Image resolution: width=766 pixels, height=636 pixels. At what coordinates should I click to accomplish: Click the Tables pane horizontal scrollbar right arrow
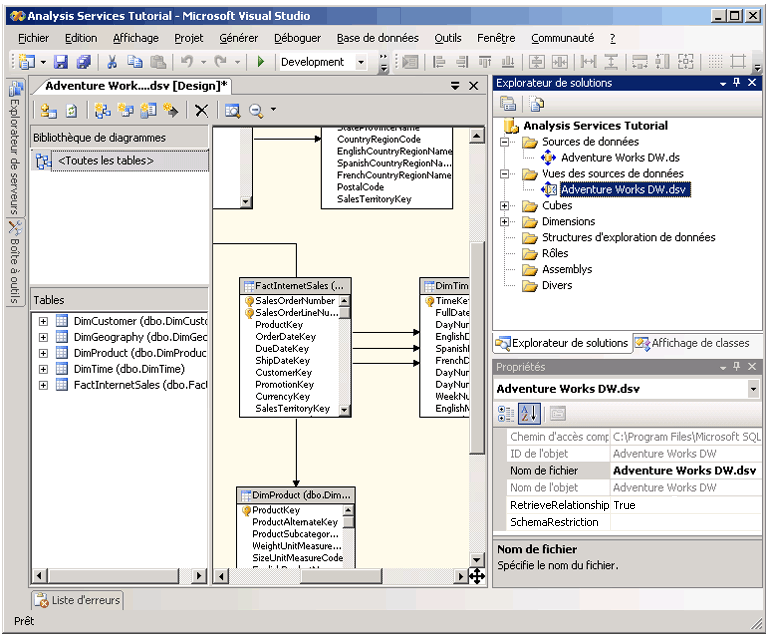coord(198,576)
